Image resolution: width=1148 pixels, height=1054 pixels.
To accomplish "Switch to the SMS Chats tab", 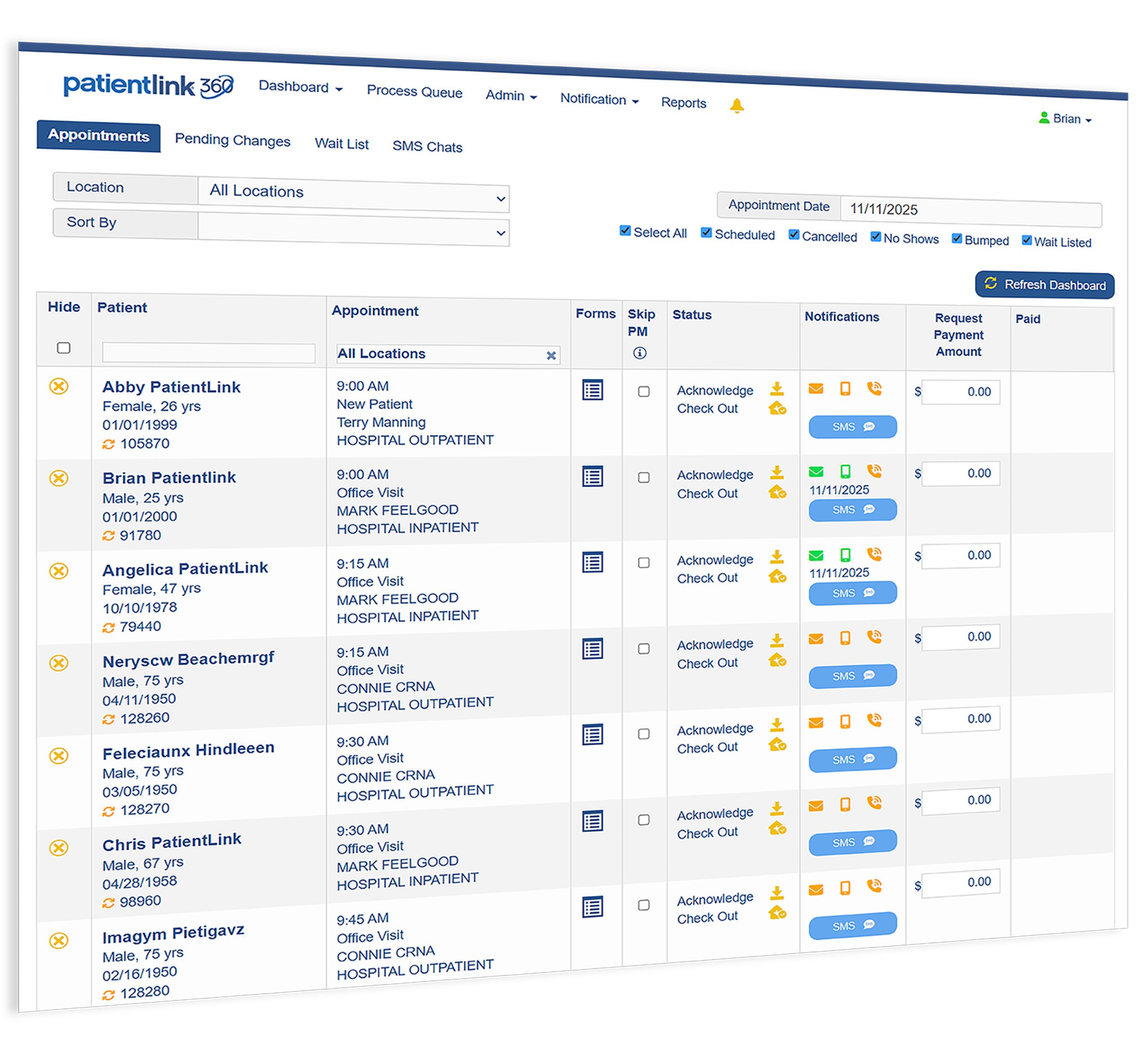I will tap(427, 147).
